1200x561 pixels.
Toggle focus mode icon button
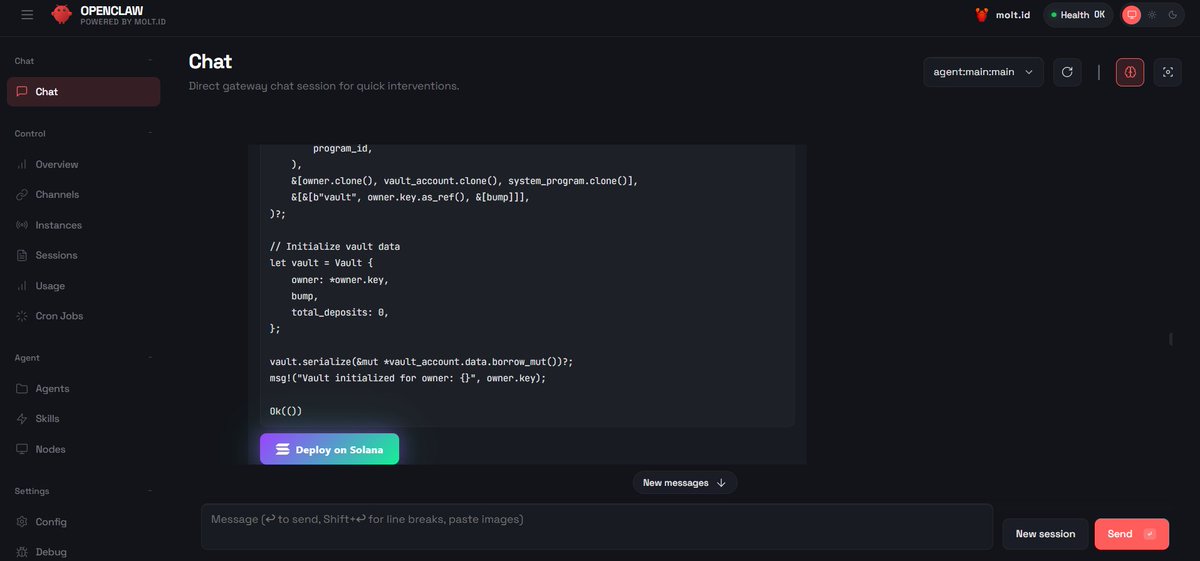(1167, 72)
